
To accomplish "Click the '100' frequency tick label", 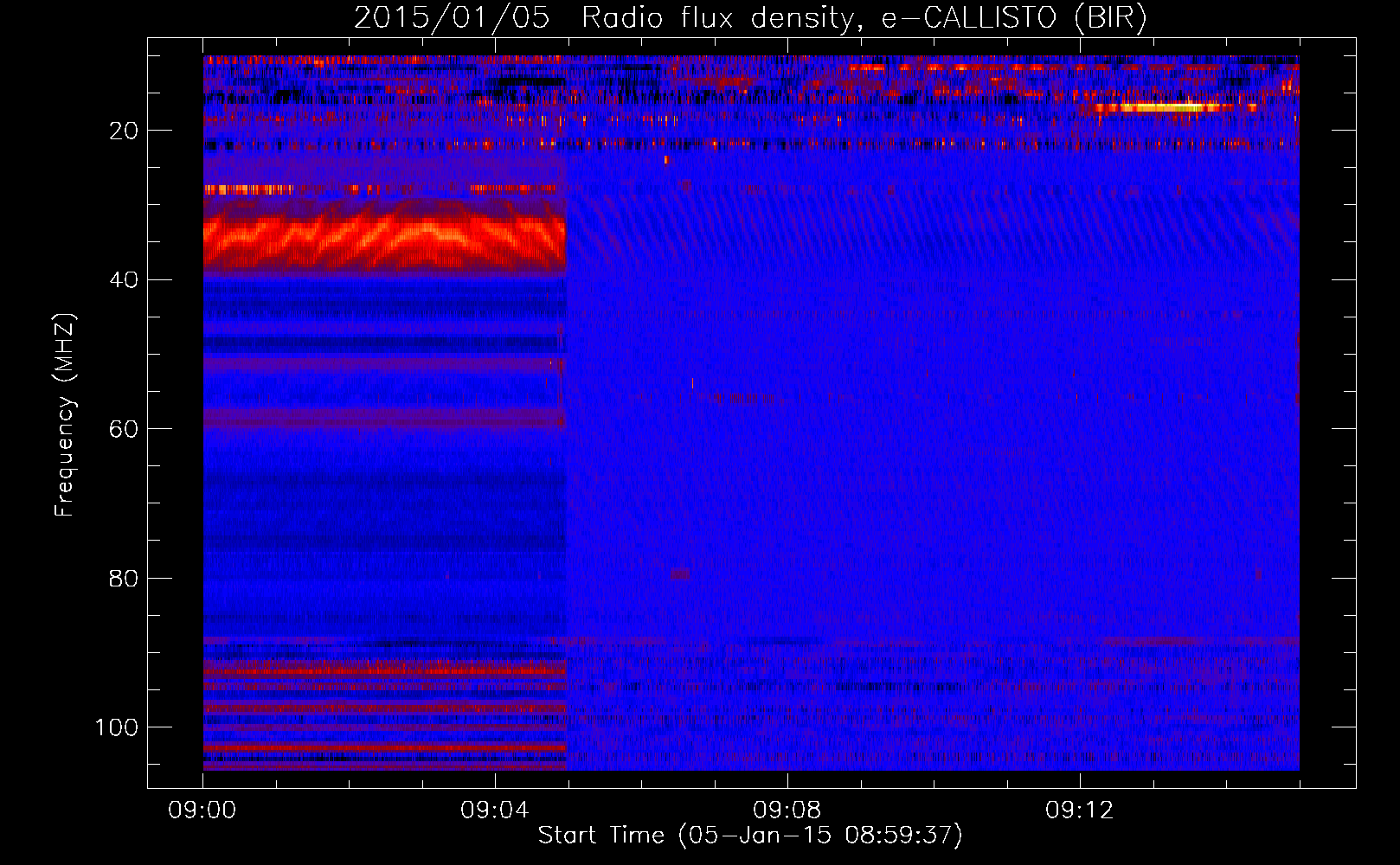I will (117, 727).
